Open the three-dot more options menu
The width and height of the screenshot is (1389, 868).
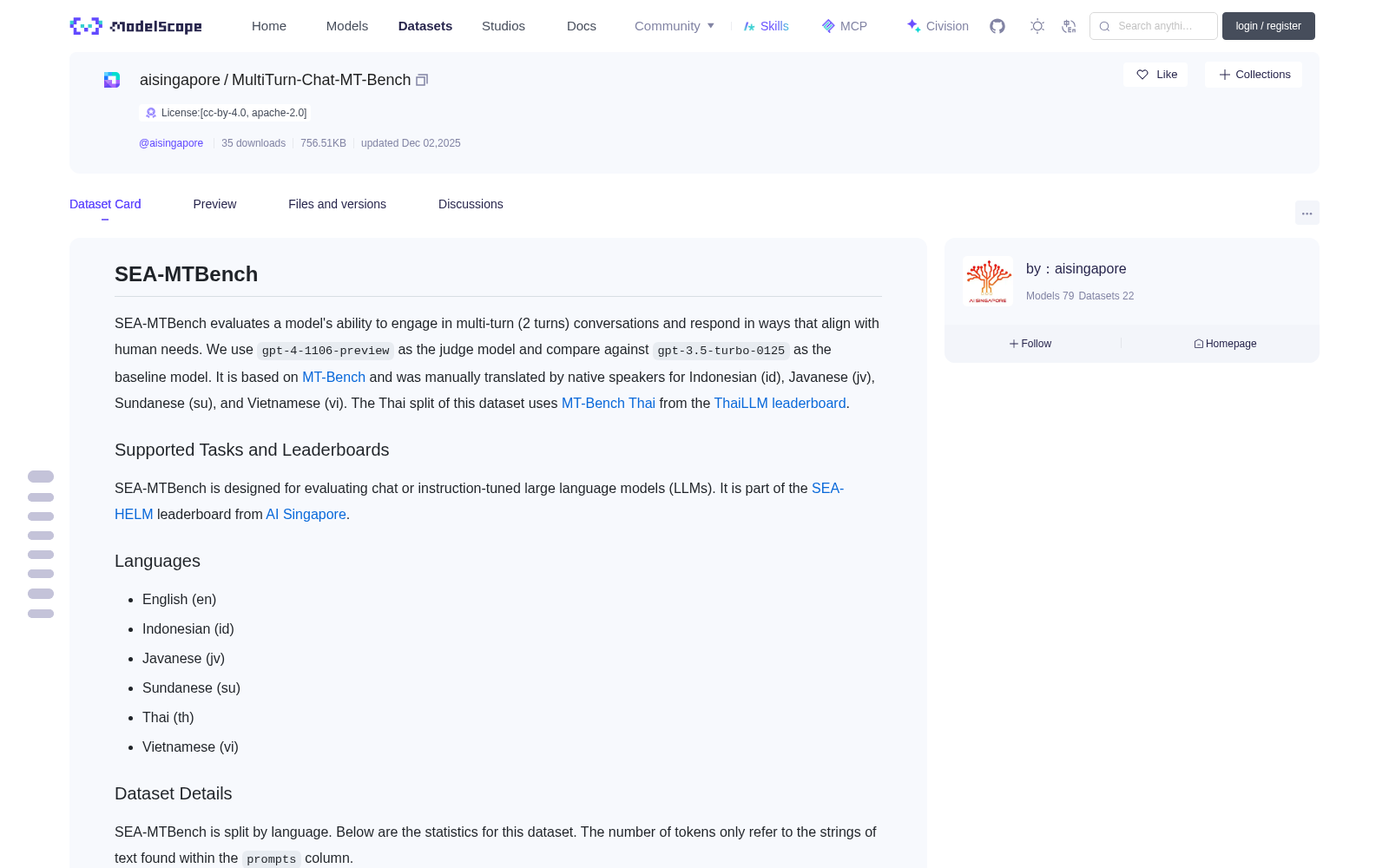[1307, 213]
